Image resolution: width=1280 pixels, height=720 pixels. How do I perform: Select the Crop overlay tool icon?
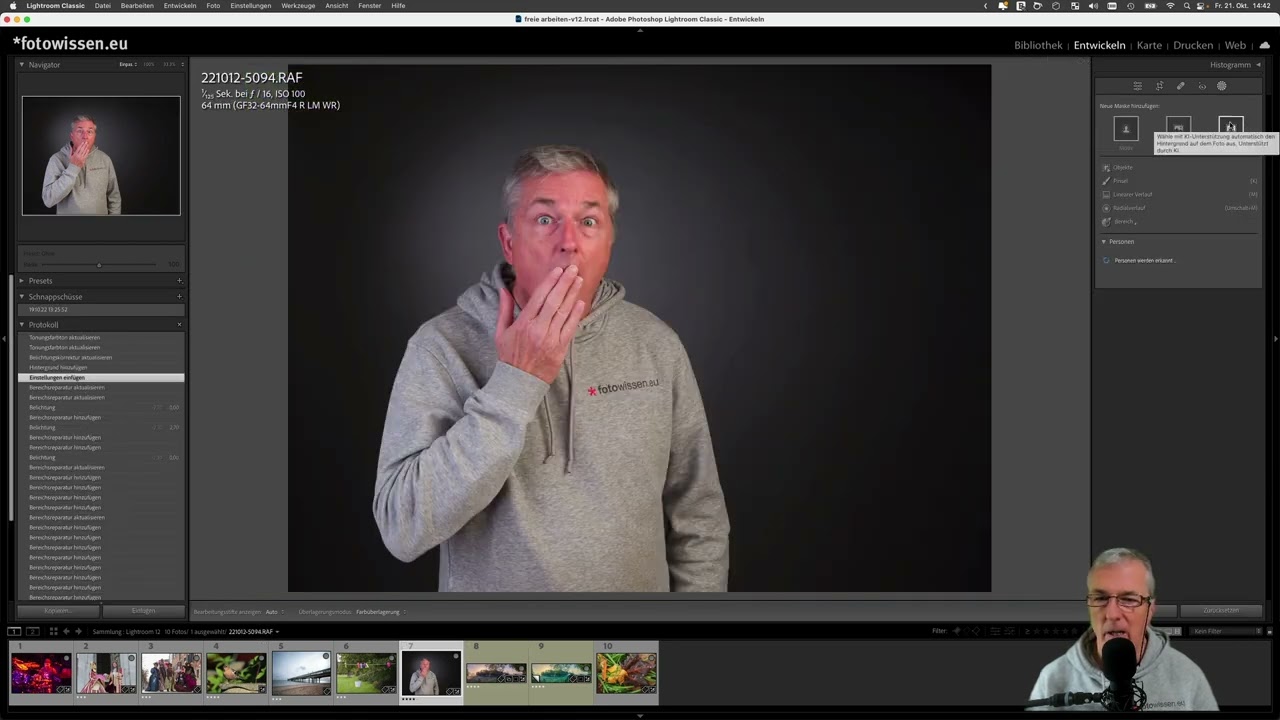coord(1159,86)
